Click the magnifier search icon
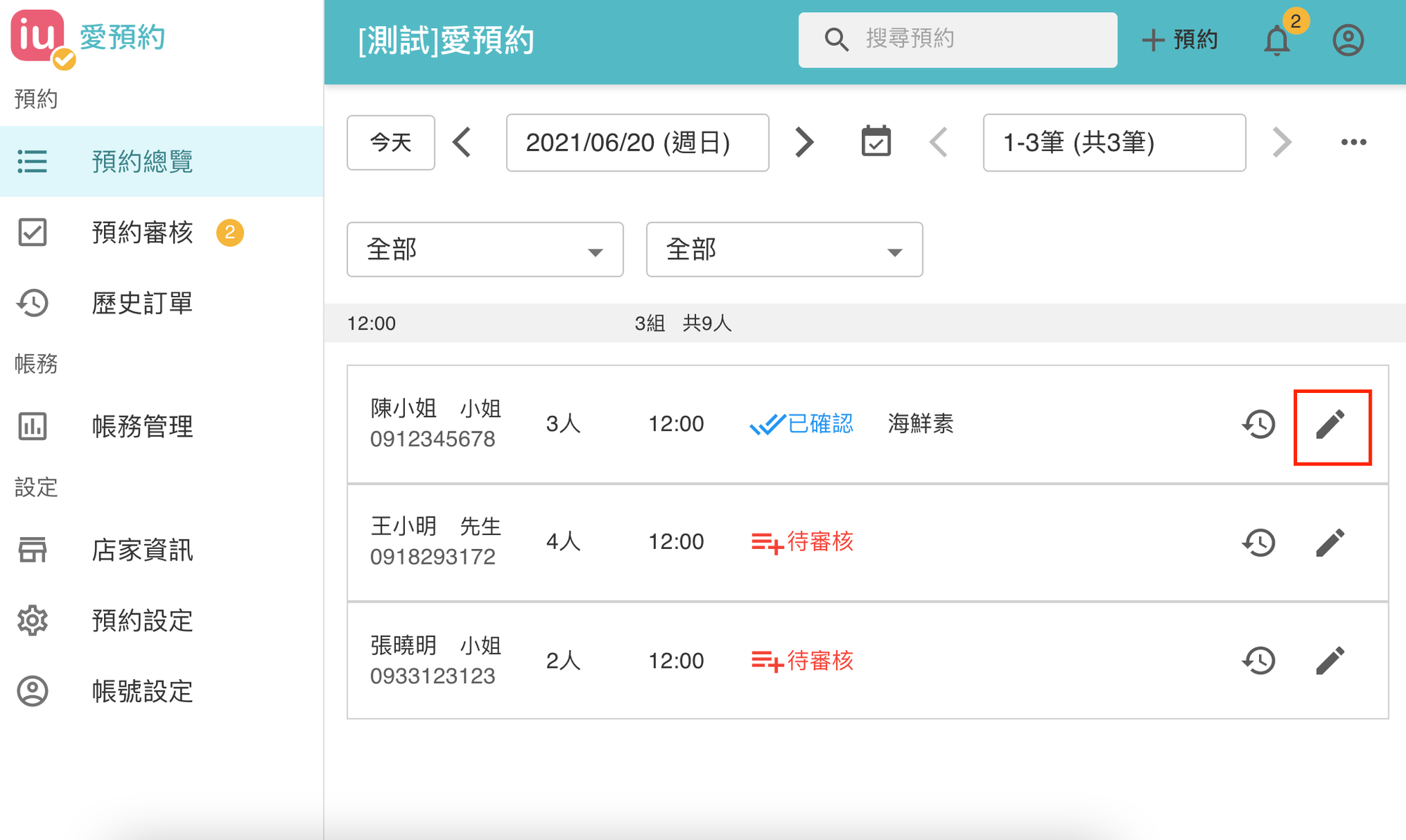 pyautogui.click(x=836, y=39)
